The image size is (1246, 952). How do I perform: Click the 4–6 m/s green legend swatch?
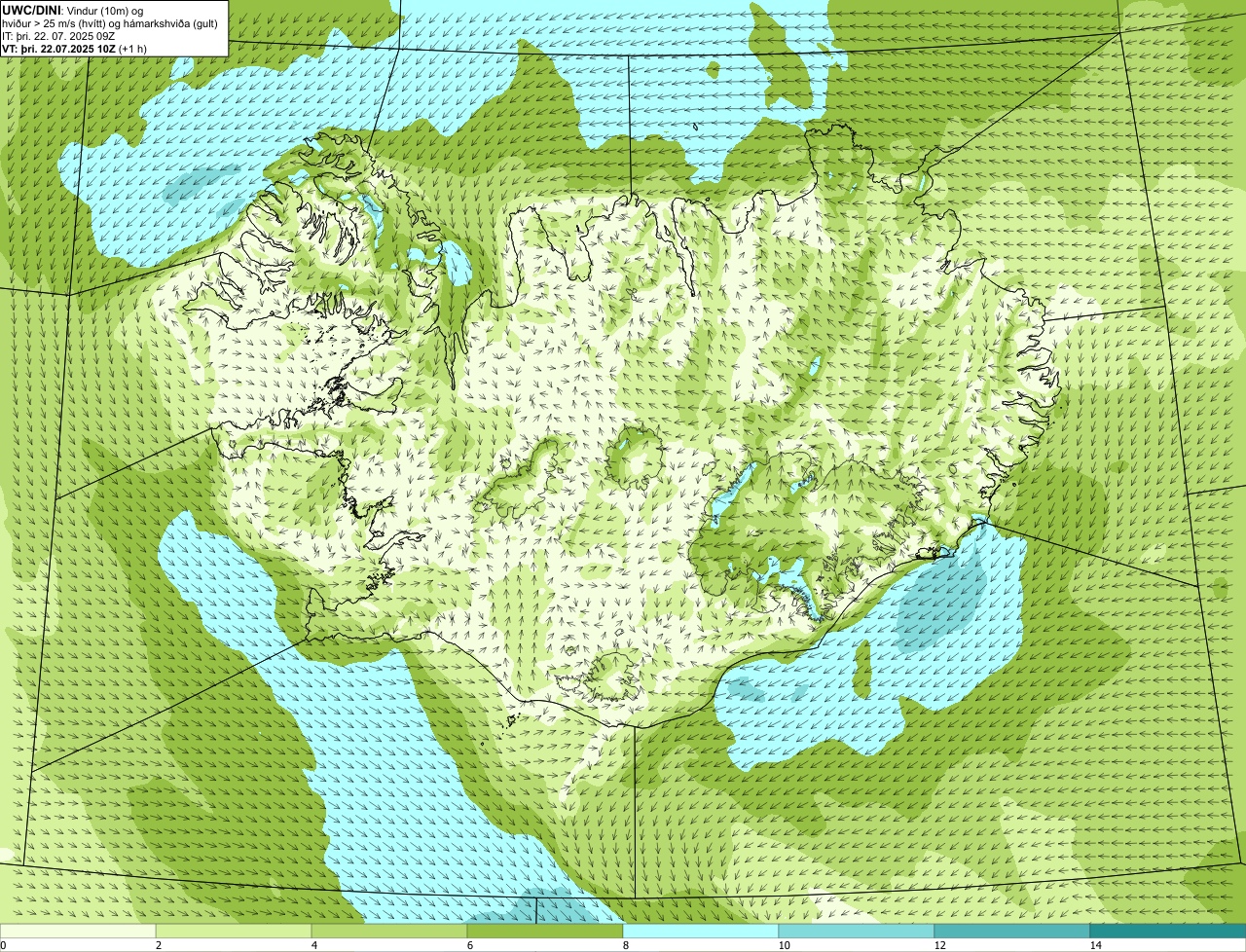389,931
